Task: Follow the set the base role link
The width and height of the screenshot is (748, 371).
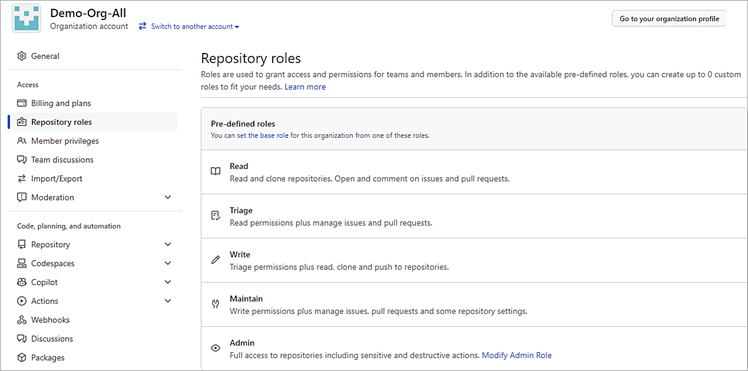Action: [x=263, y=135]
